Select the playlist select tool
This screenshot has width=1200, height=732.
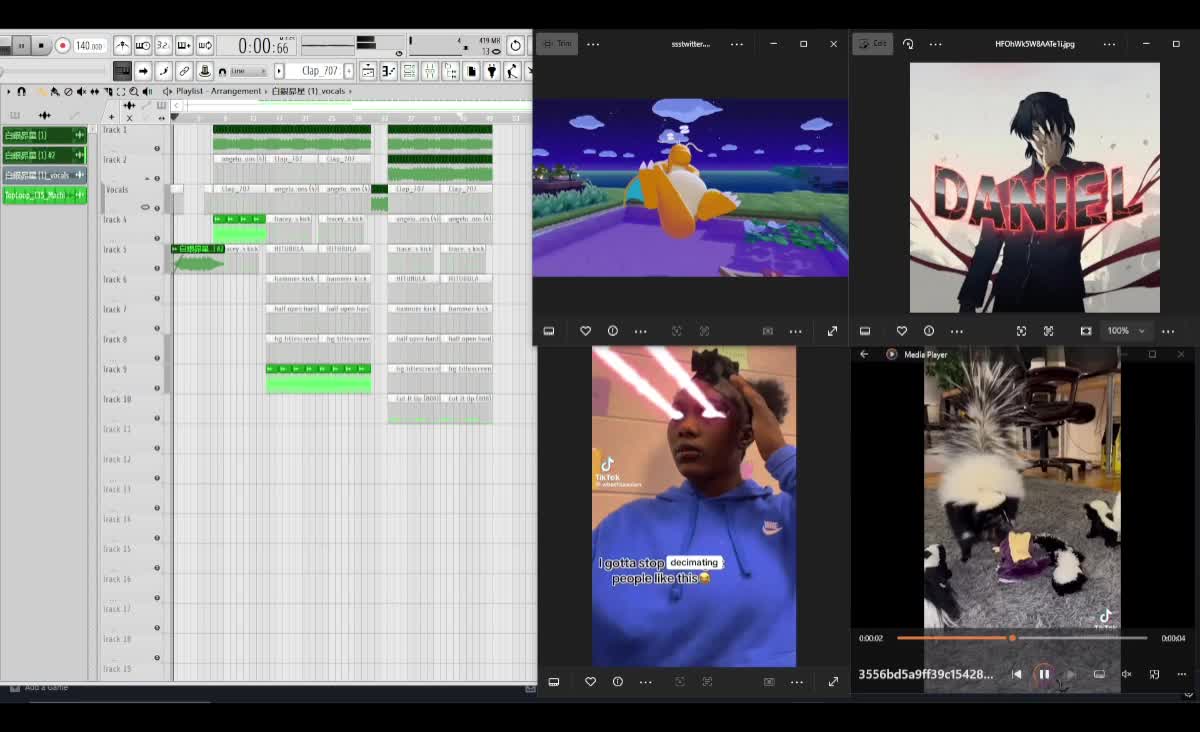pos(121,91)
